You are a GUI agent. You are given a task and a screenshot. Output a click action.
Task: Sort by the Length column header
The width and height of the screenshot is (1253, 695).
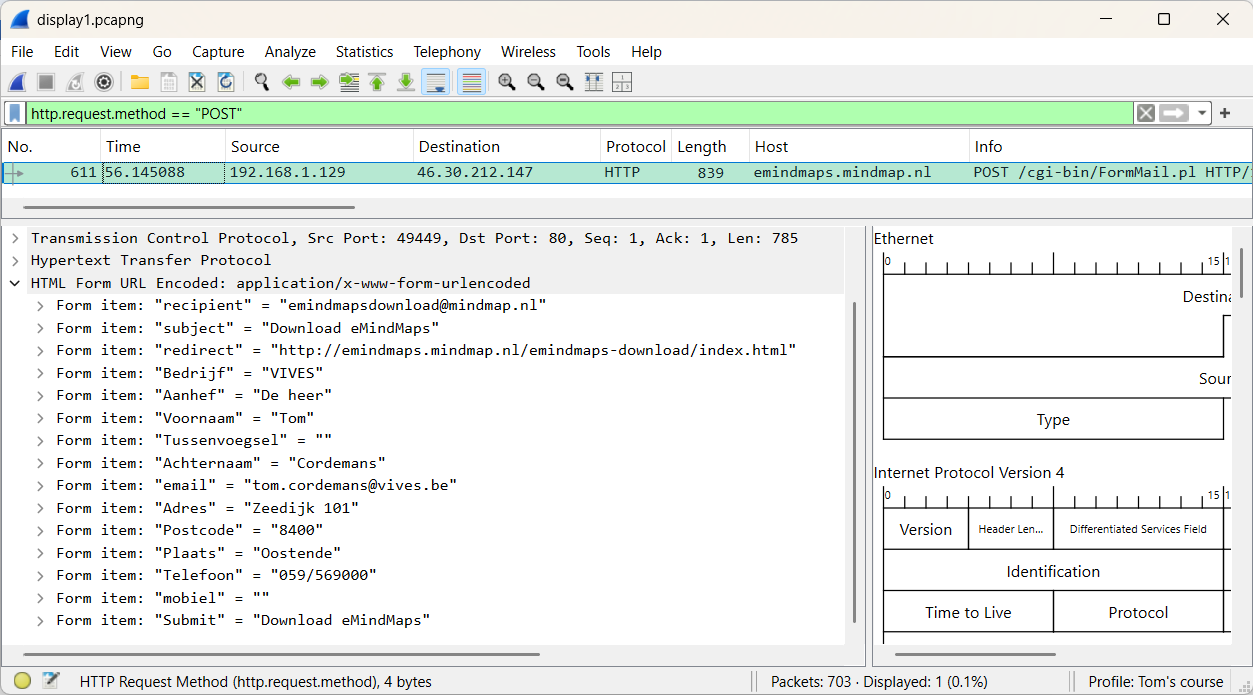click(710, 146)
